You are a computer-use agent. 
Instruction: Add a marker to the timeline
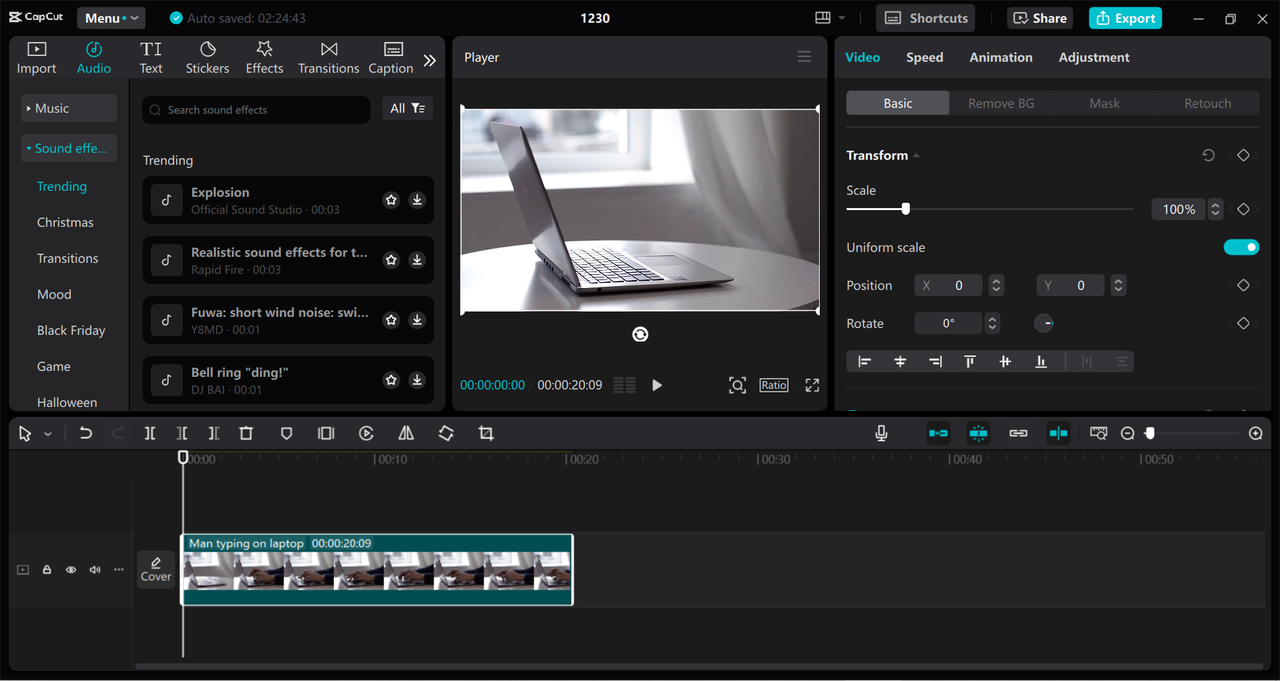click(x=286, y=433)
